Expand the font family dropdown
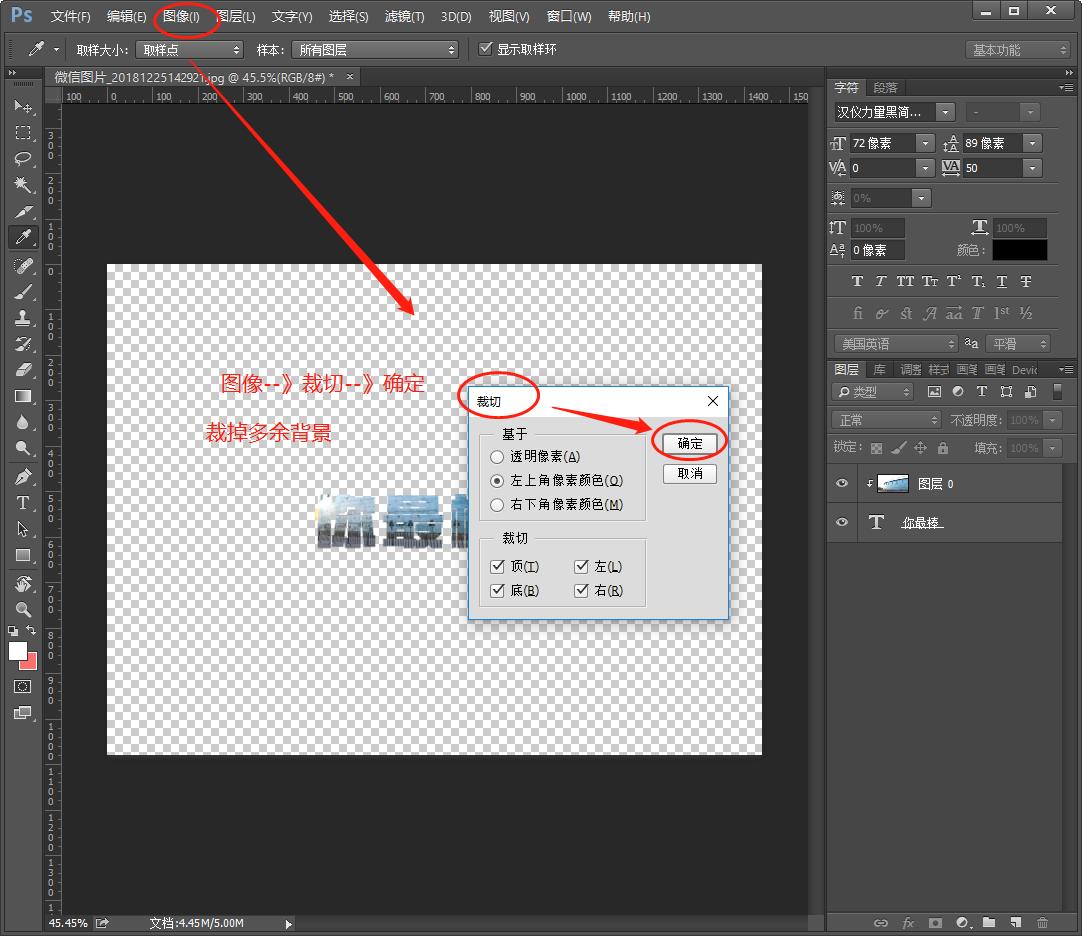The height and width of the screenshot is (936, 1082). pyautogui.click(x=946, y=112)
